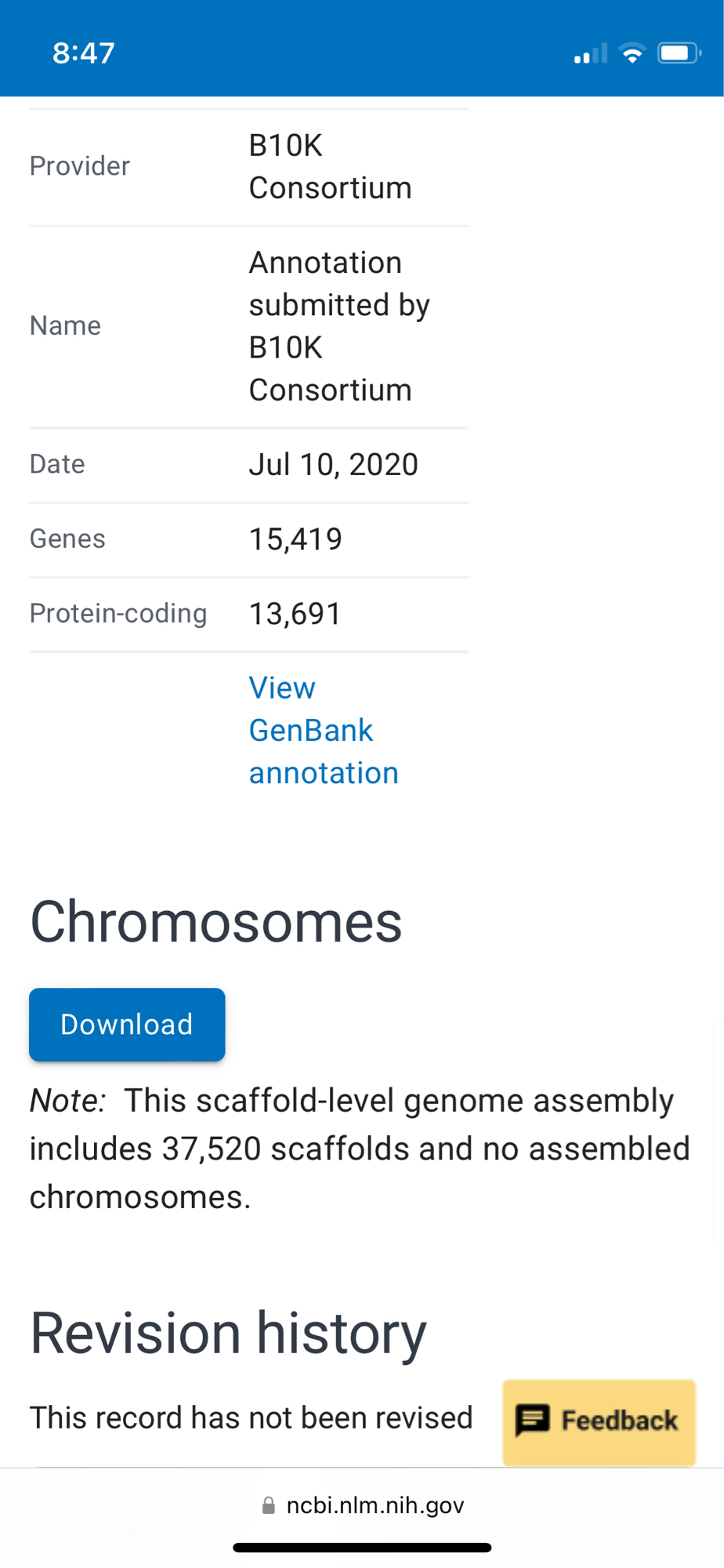724x1568 pixels.
Task: Tap the date value Jul 10, 2020
Action: [333, 464]
